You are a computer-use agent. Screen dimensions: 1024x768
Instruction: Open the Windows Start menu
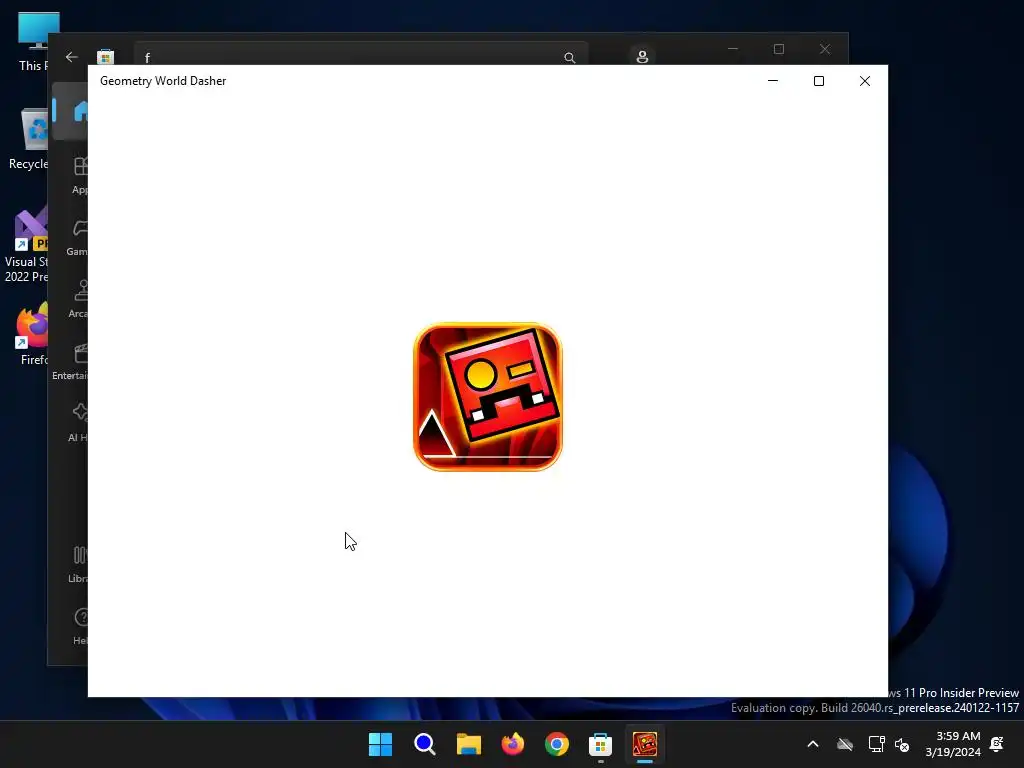pyautogui.click(x=380, y=744)
